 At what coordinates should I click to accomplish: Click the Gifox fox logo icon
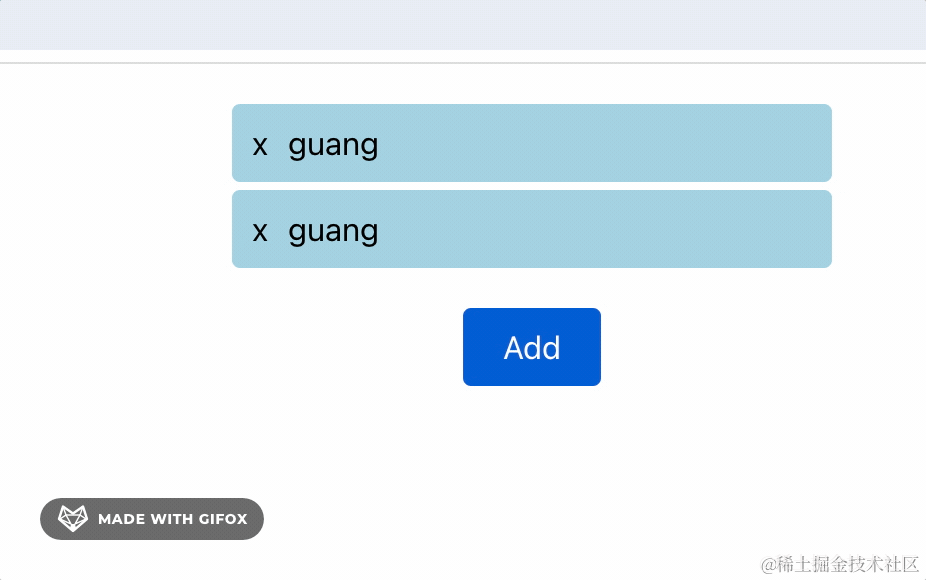73,519
